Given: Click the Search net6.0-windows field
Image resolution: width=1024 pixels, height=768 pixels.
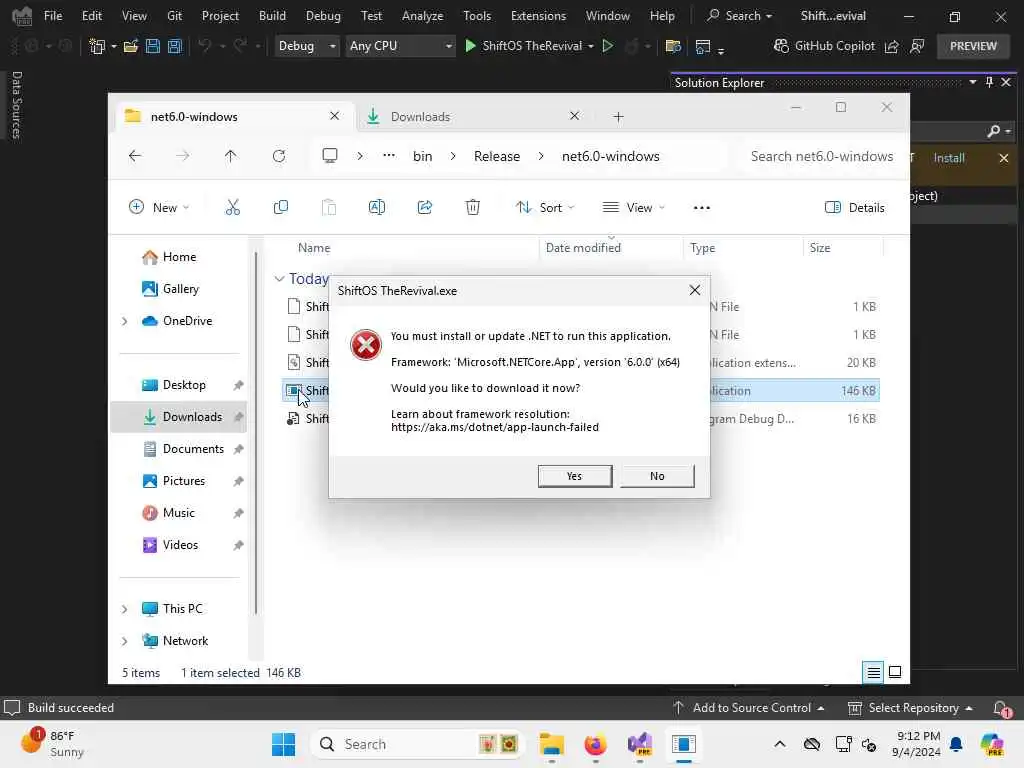Looking at the screenshot, I should (822, 156).
